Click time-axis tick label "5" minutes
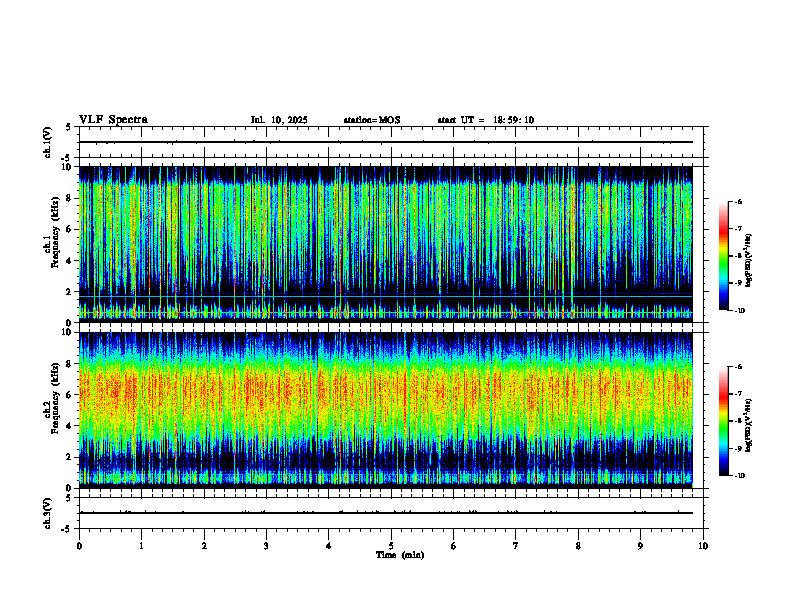Image resolution: width=792 pixels, height=612 pixels. click(x=391, y=546)
